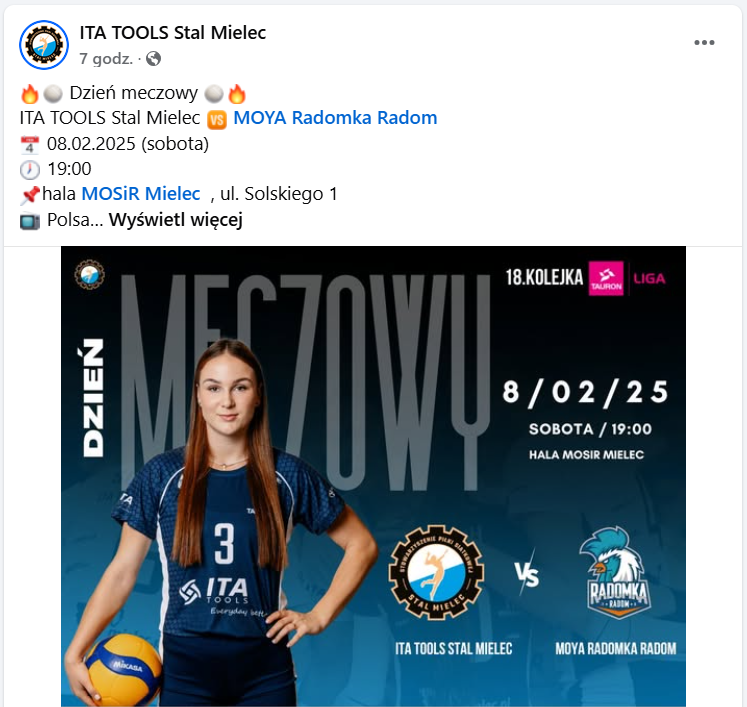Open the MOSiR Mielec page link
Viewport: 747px width, 707px height.
[141, 194]
